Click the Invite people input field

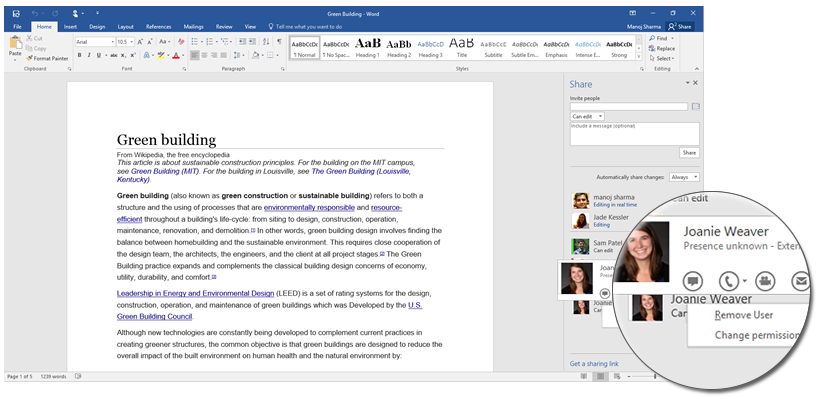click(x=629, y=107)
